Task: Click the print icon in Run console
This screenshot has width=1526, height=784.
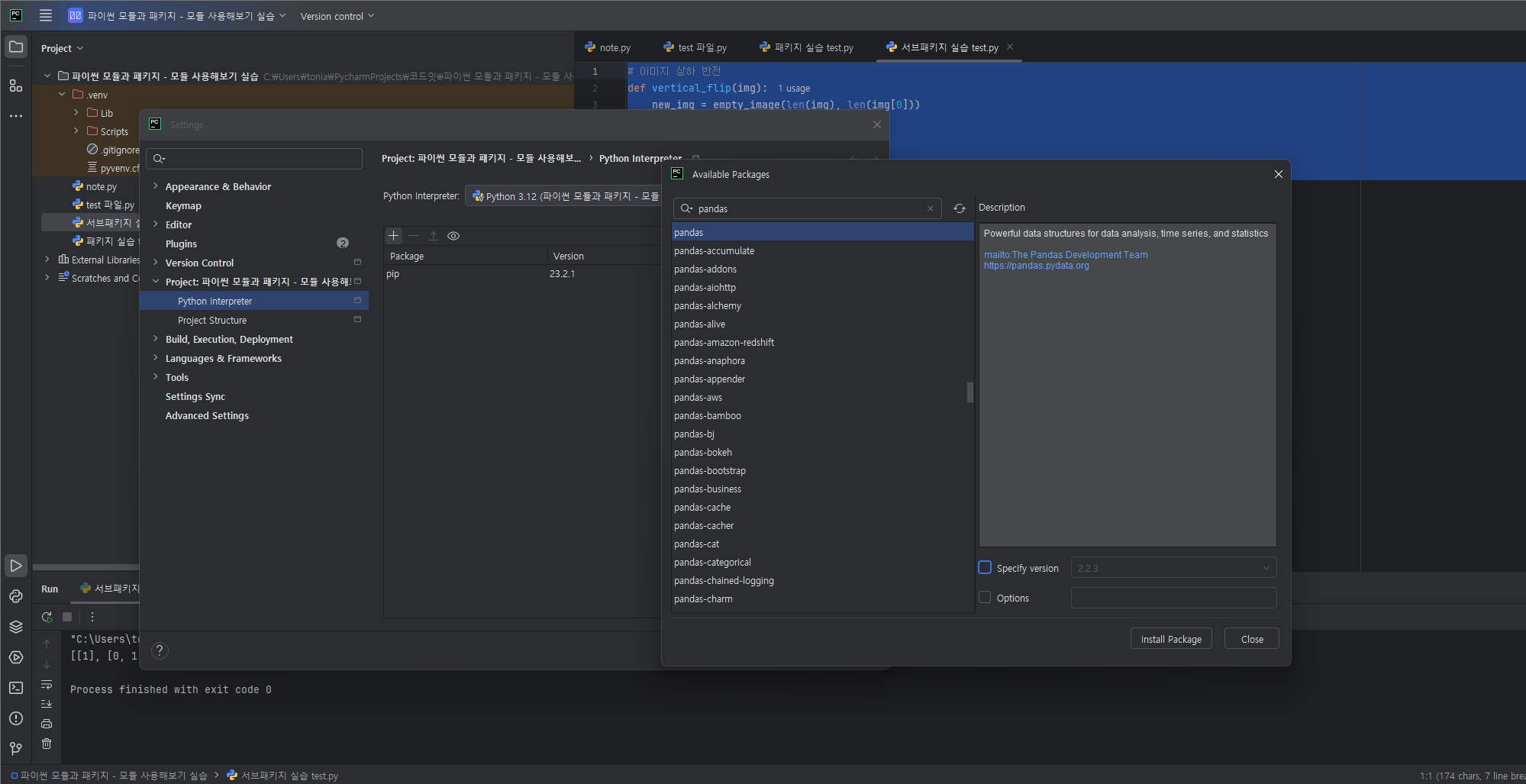Action: [47, 724]
